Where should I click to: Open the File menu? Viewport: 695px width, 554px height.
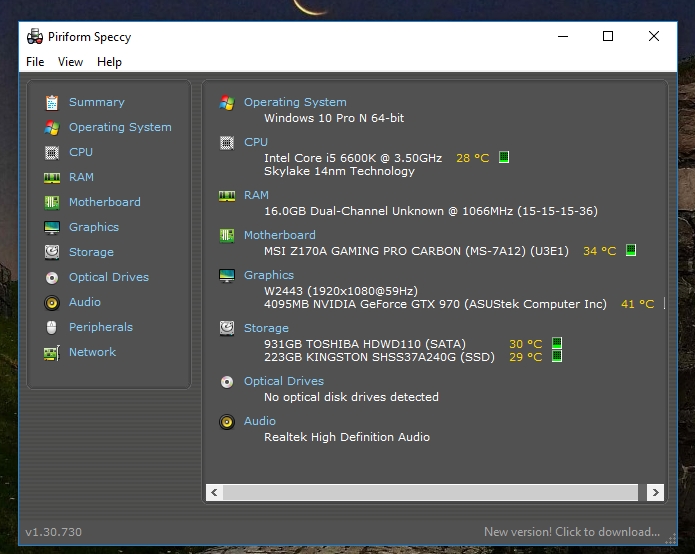pos(35,62)
